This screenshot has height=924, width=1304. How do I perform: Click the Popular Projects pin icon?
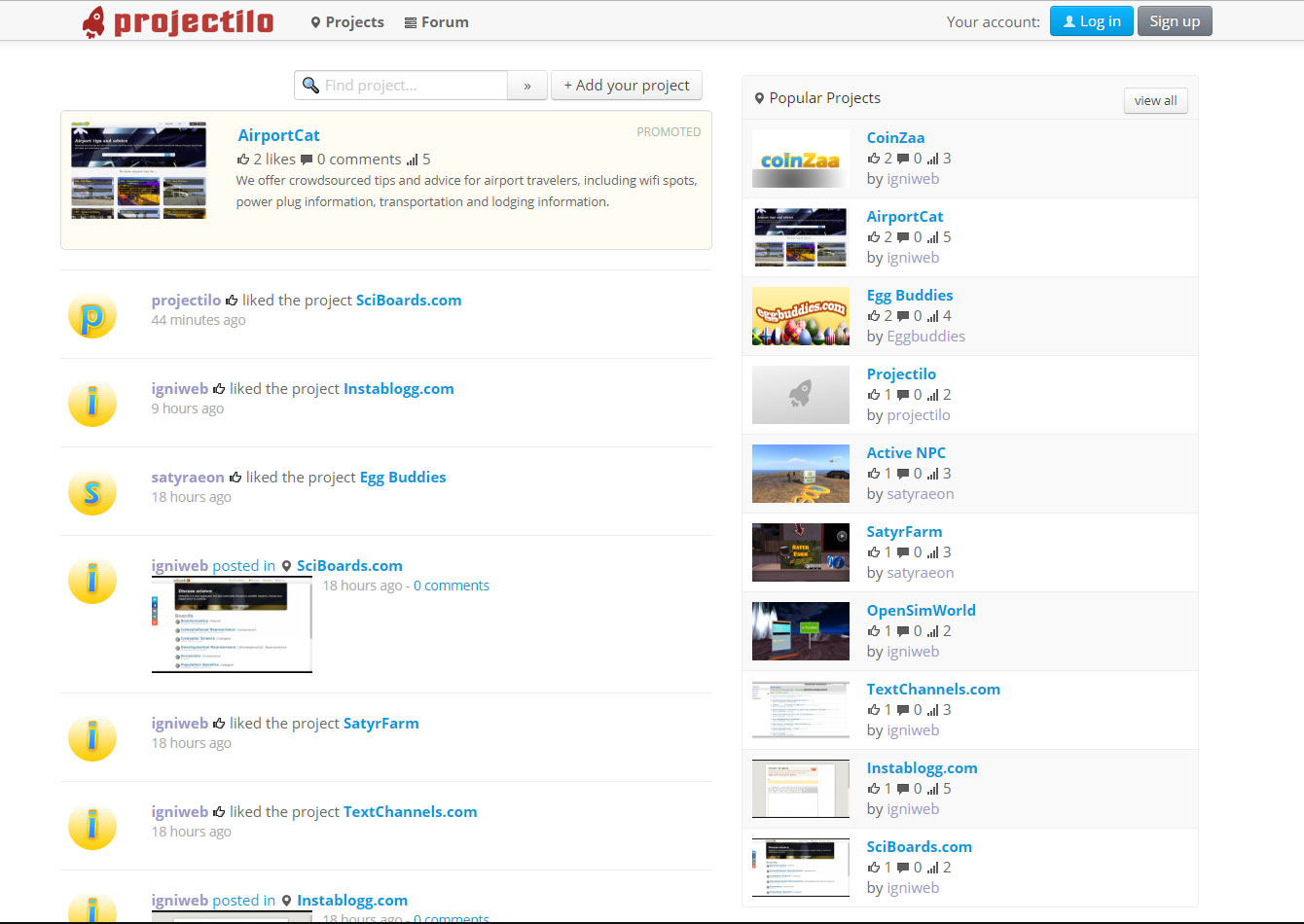tap(759, 98)
